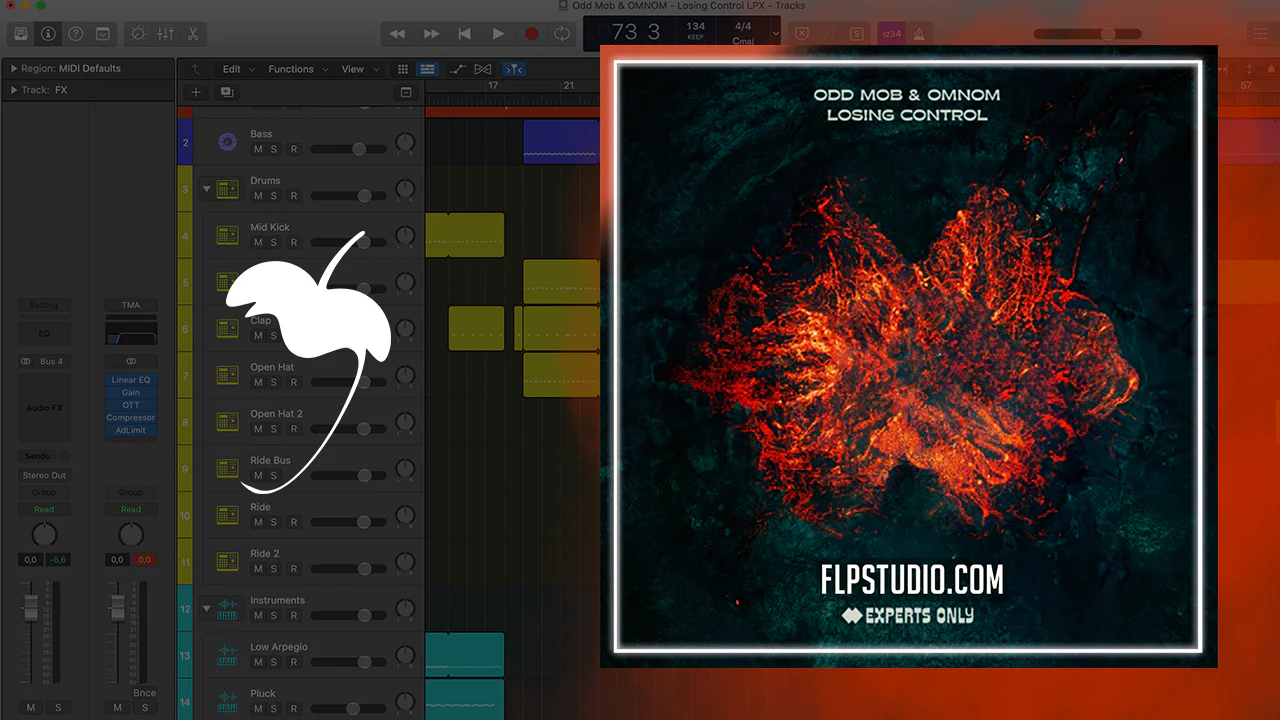The image size is (1280, 720).
Task: Click the Ride track drum icon
Action: (x=227, y=515)
